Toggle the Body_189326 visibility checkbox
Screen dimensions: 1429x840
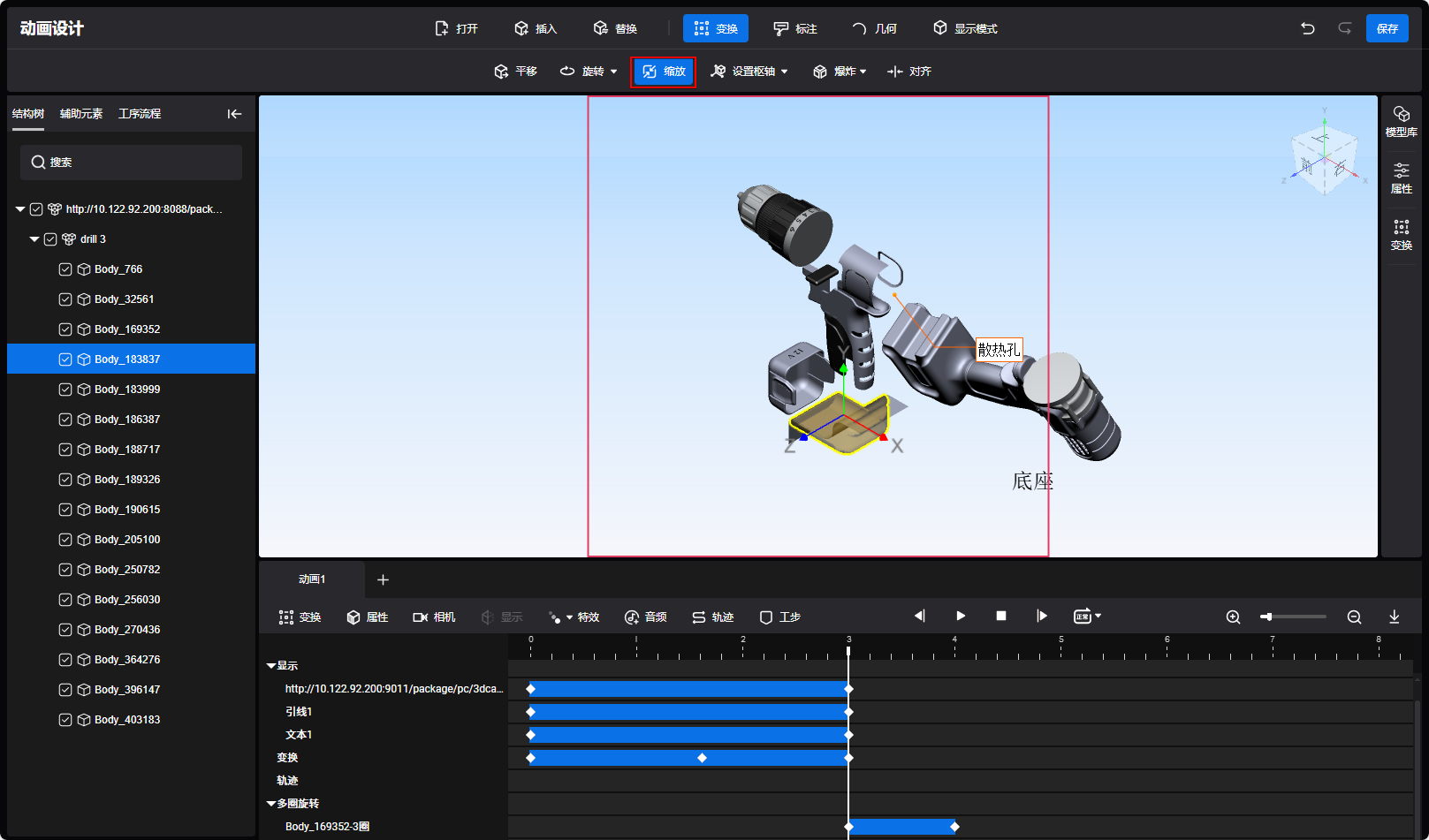pyautogui.click(x=65, y=480)
